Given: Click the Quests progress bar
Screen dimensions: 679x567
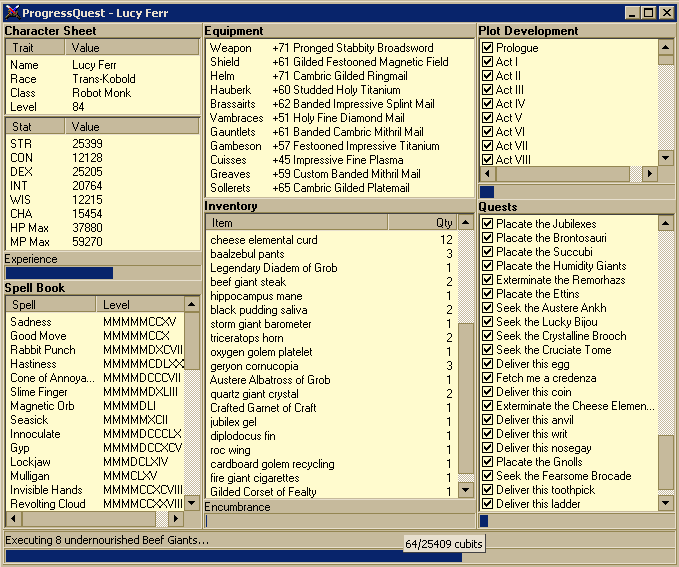Looking at the screenshot, I should point(576,521).
